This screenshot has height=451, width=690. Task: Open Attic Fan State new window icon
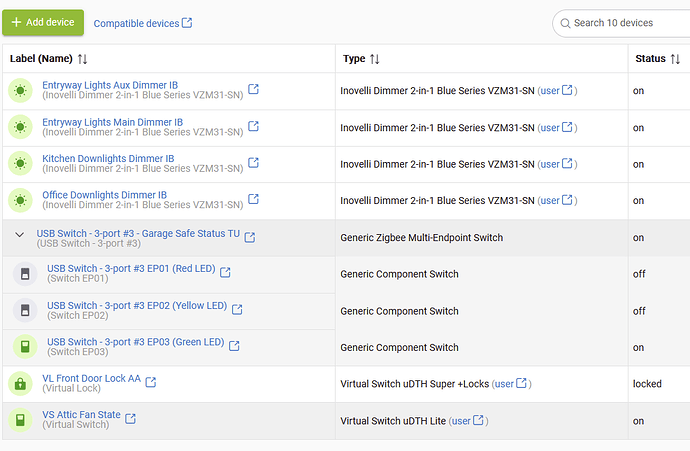(x=130, y=418)
